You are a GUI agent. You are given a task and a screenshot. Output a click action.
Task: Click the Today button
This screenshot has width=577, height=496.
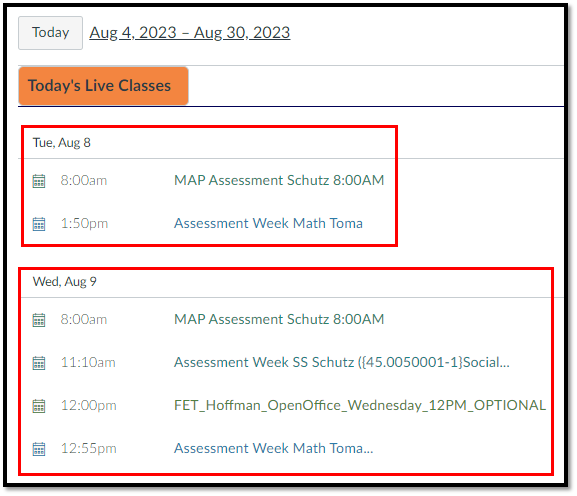click(x=50, y=33)
